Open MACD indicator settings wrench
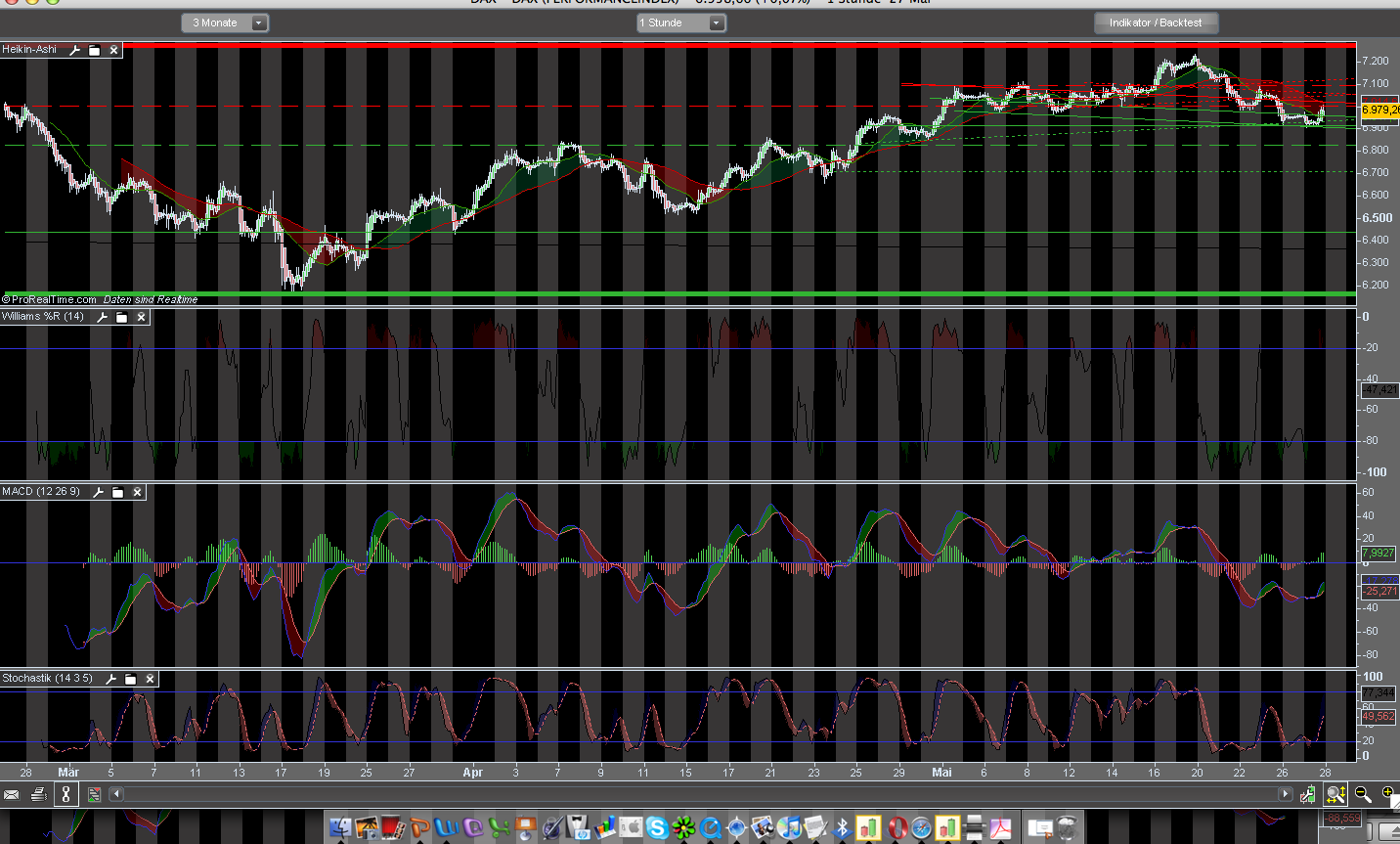Image resolution: width=1400 pixels, height=844 pixels. point(98,492)
